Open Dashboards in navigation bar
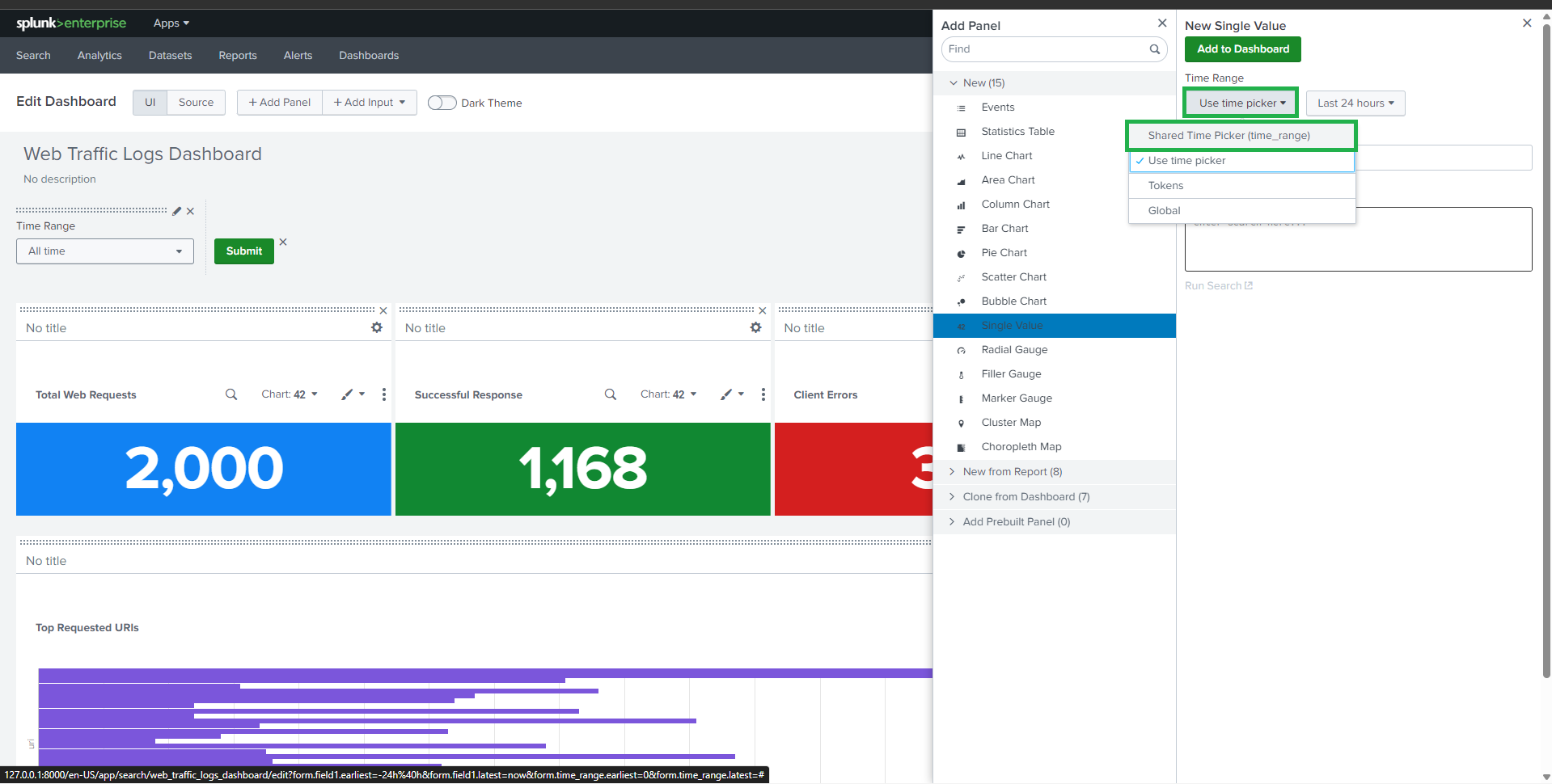Image resolution: width=1552 pixels, height=784 pixels. pyautogui.click(x=369, y=56)
